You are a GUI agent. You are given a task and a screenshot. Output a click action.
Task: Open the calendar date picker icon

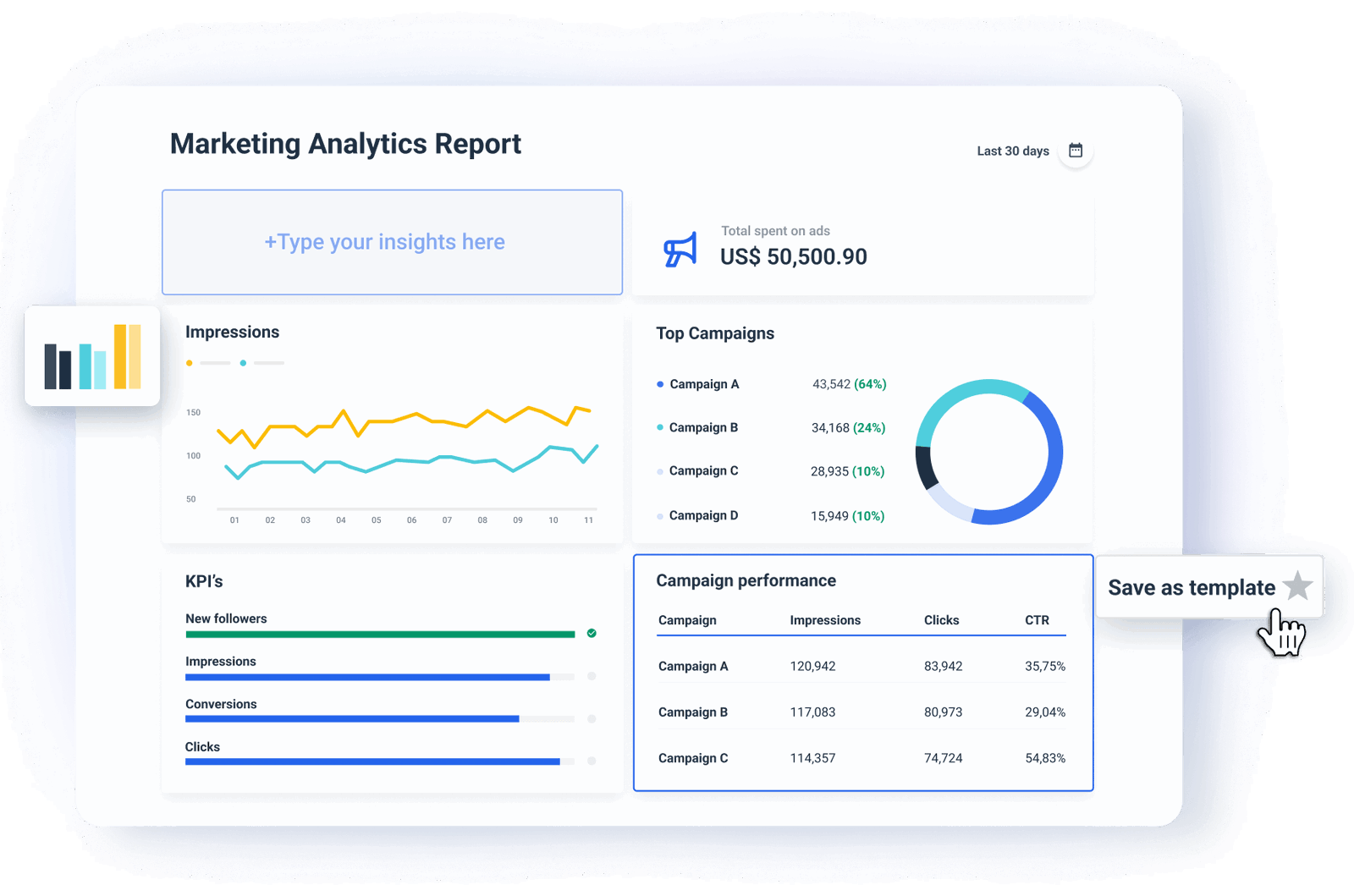pyautogui.click(x=1076, y=149)
